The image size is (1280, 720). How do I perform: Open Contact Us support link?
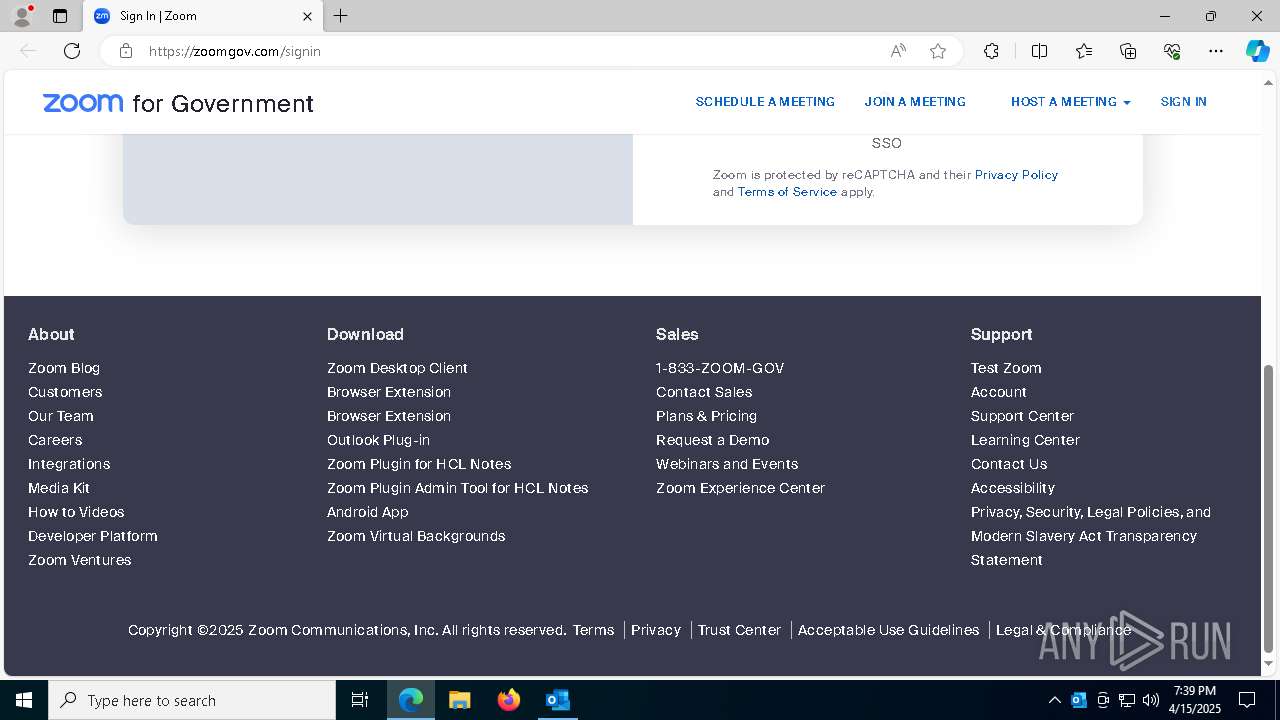[x=1009, y=464]
